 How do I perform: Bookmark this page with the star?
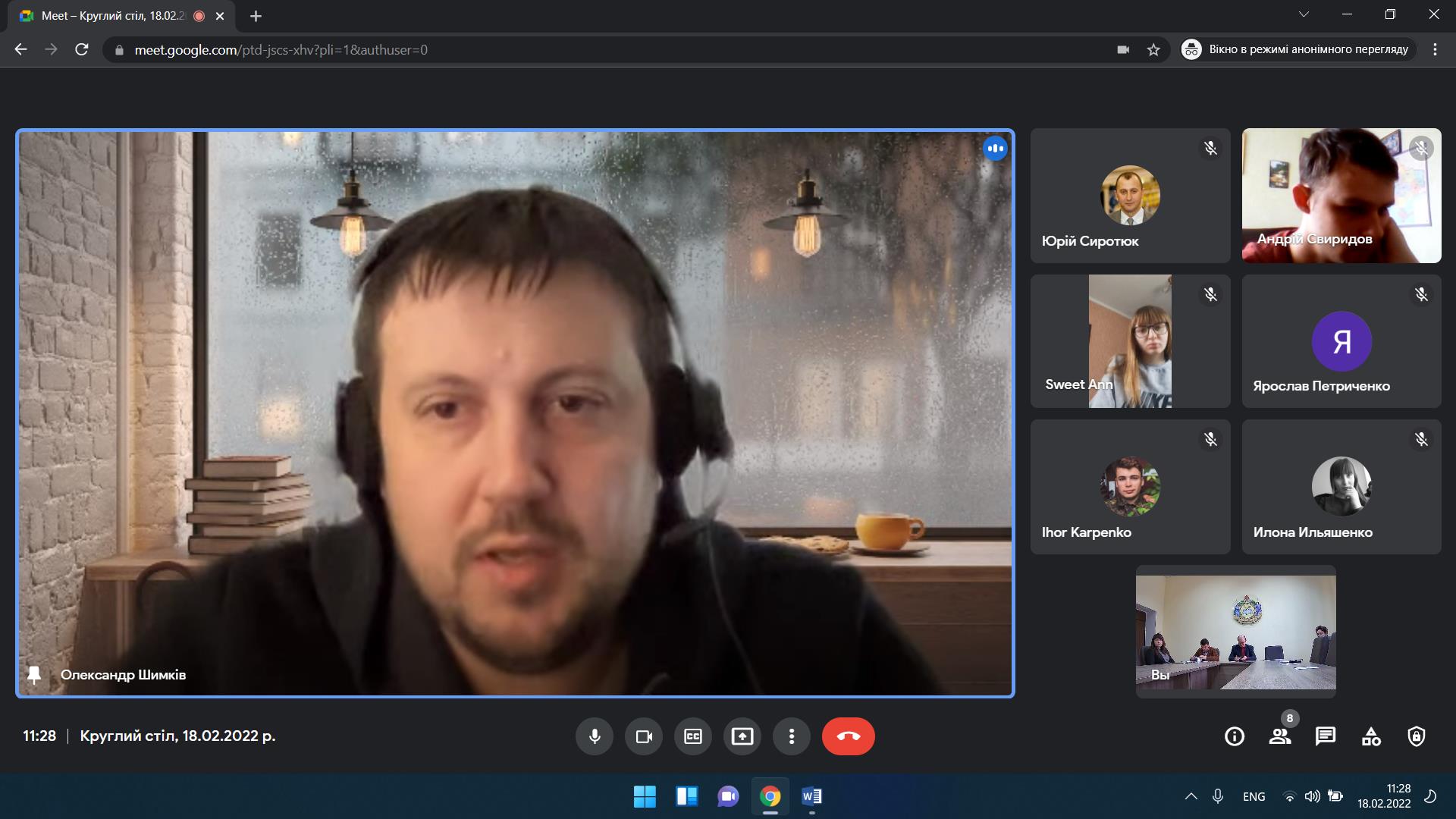click(x=1153, y=50)
